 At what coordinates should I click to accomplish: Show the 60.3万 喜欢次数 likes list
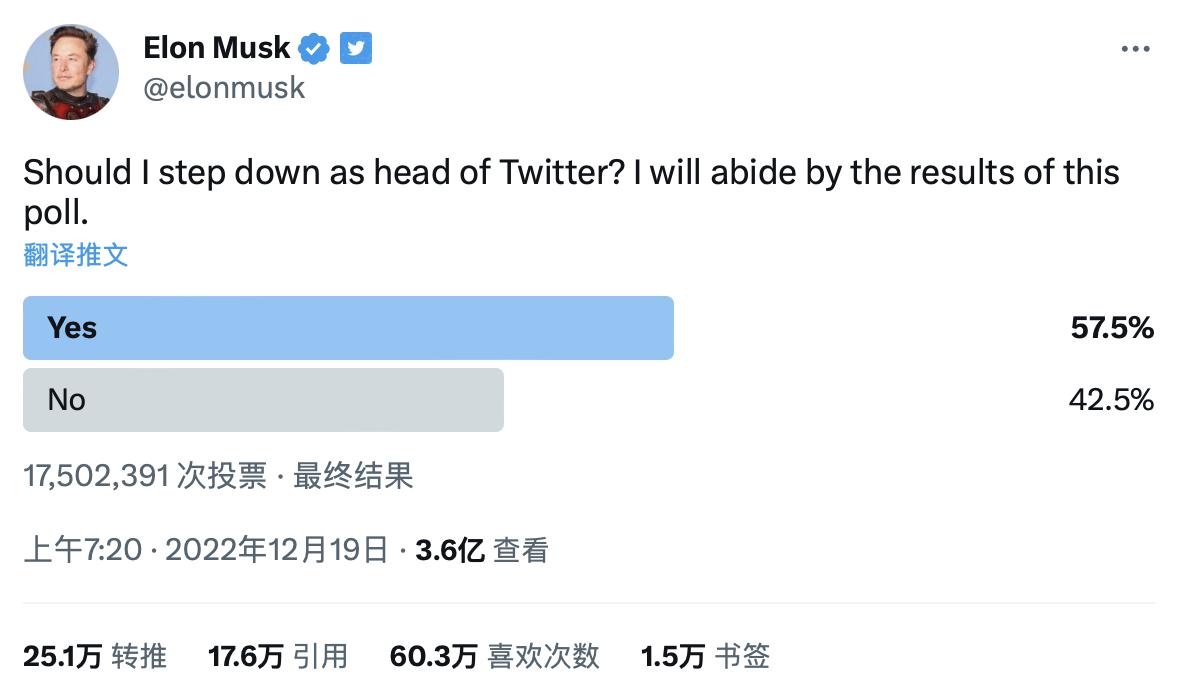point(494,656)
